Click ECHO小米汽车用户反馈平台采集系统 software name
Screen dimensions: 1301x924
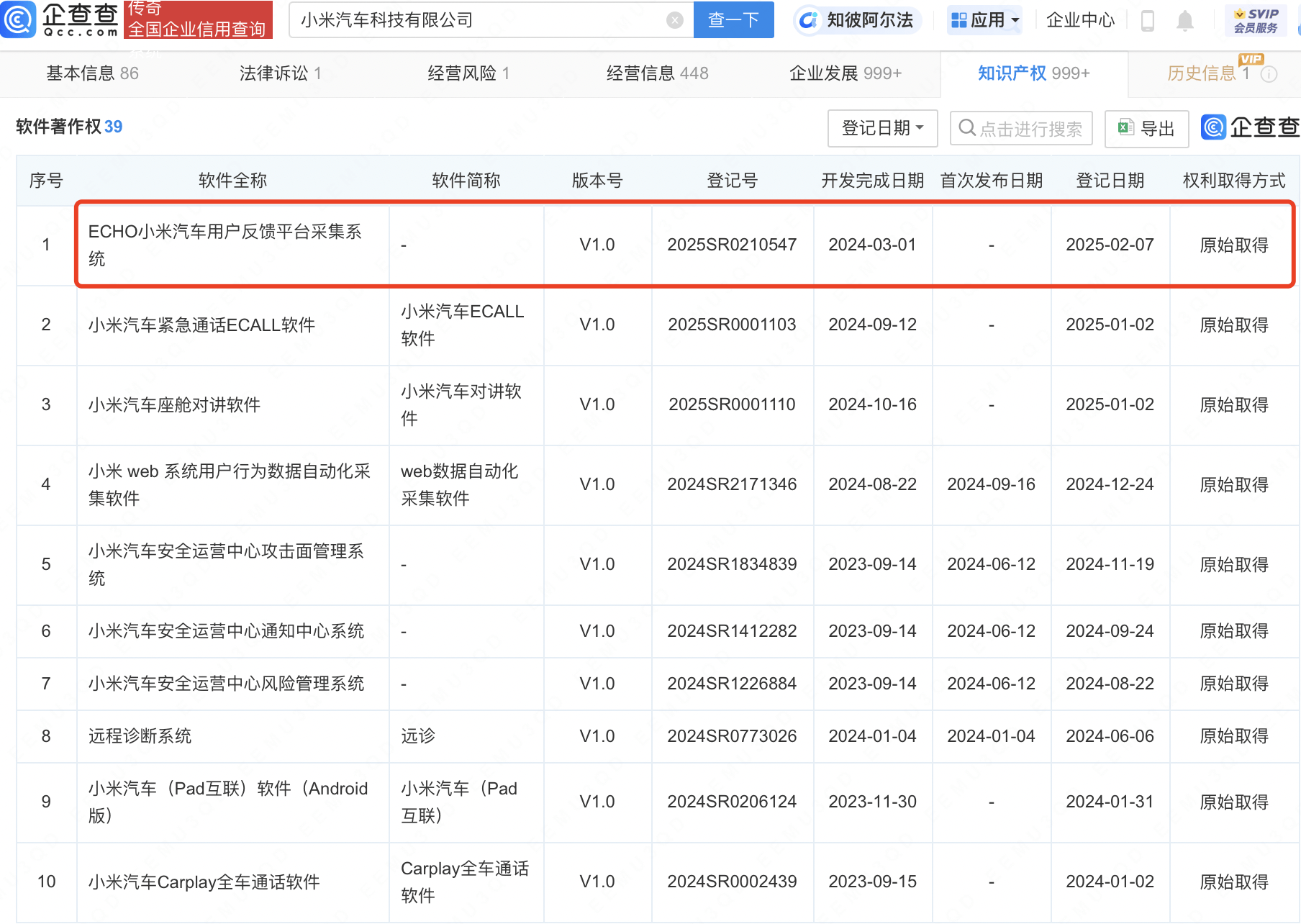225,245
